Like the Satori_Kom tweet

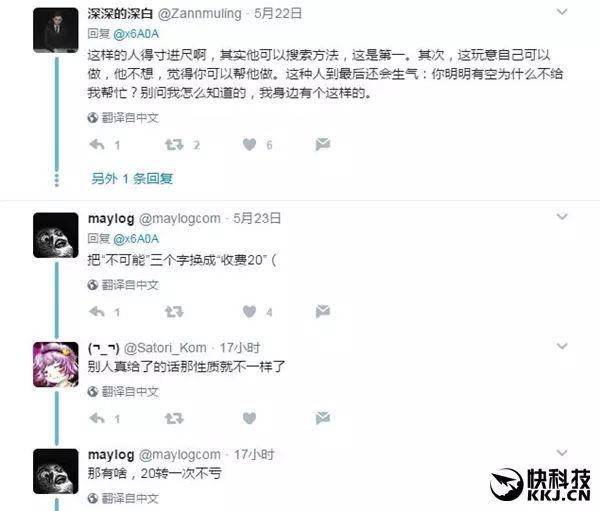pos(249,418)
